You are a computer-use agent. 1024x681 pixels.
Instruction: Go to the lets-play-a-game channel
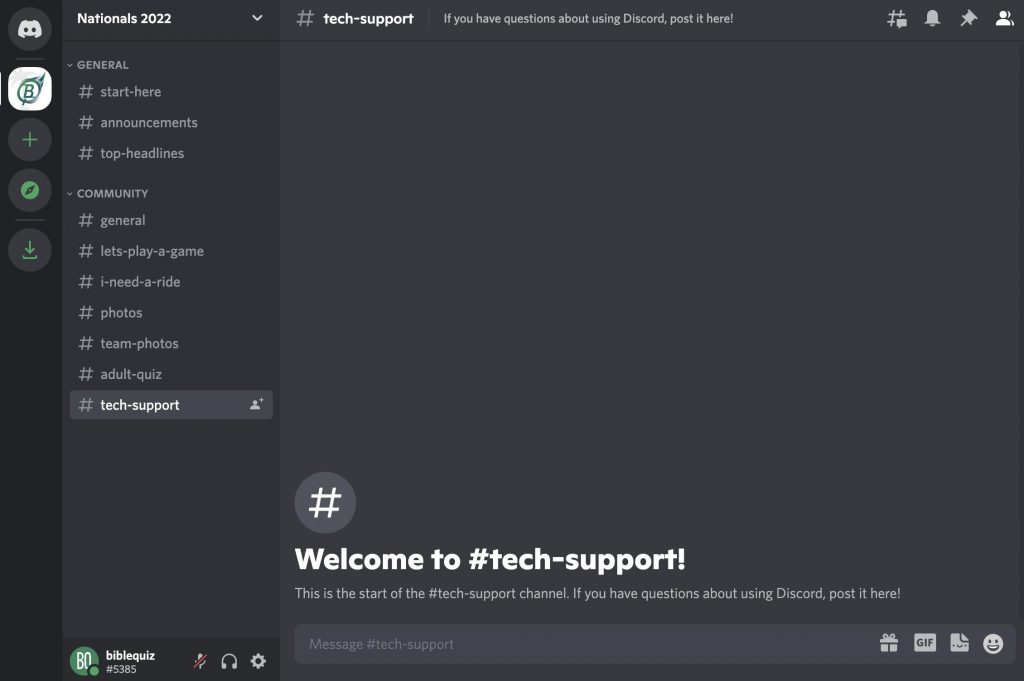coord(152,251)
